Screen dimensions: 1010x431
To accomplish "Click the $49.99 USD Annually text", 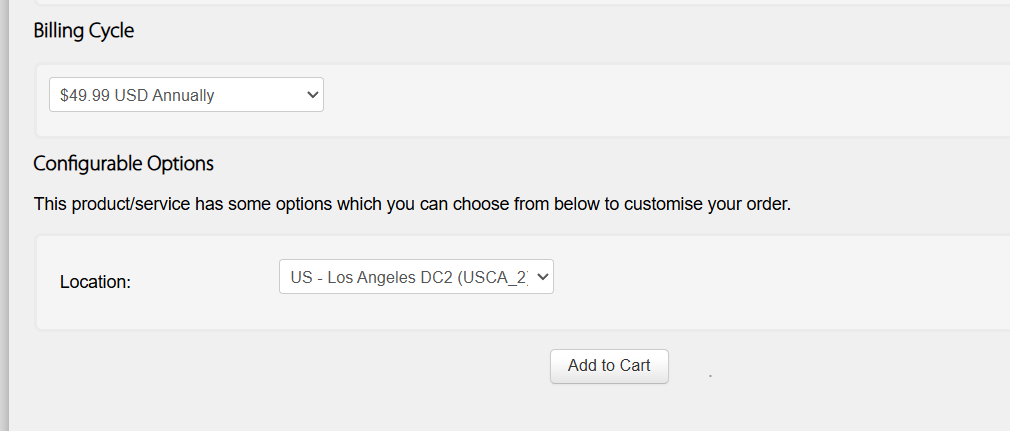I will click(137, 95).
